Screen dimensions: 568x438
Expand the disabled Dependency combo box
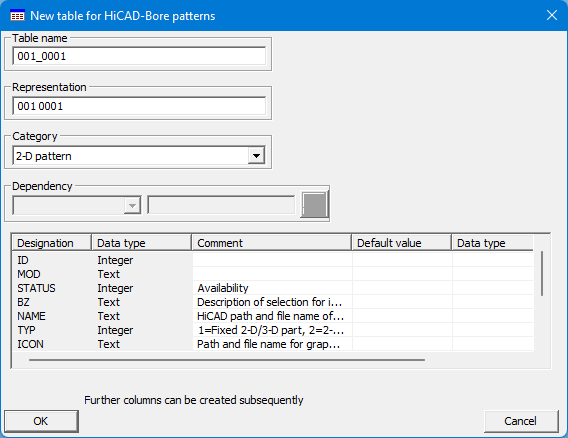tap(76, 205)
